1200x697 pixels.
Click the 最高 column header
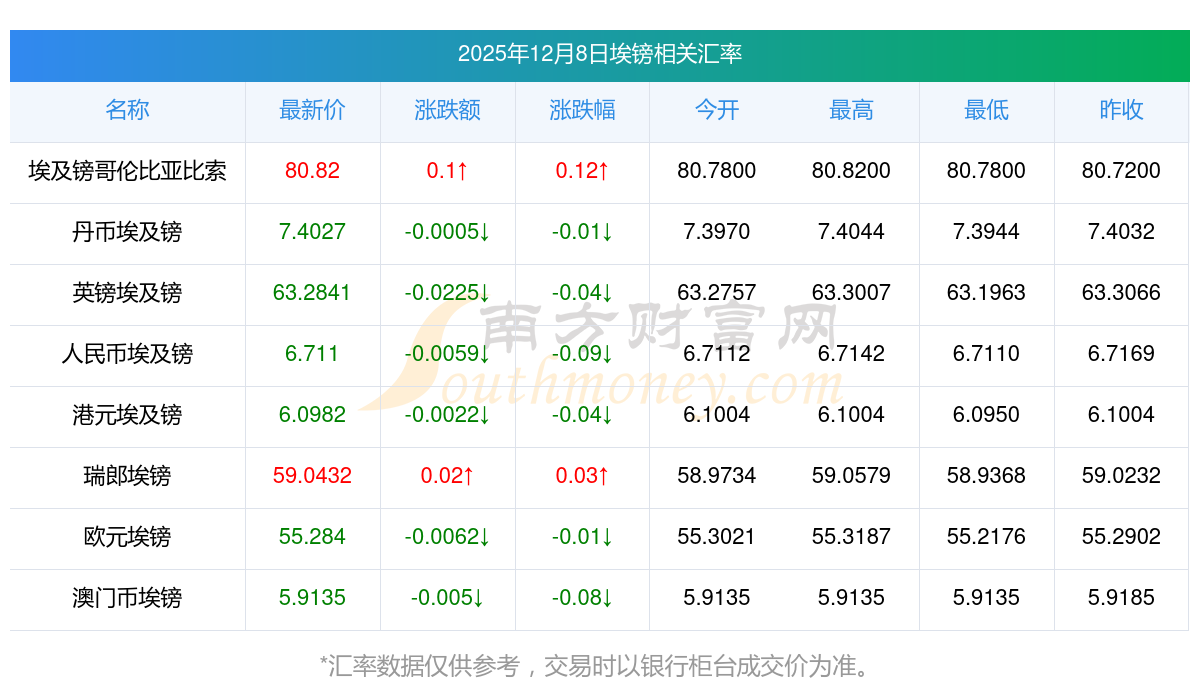pyautogui.click(x=851, y=111)
